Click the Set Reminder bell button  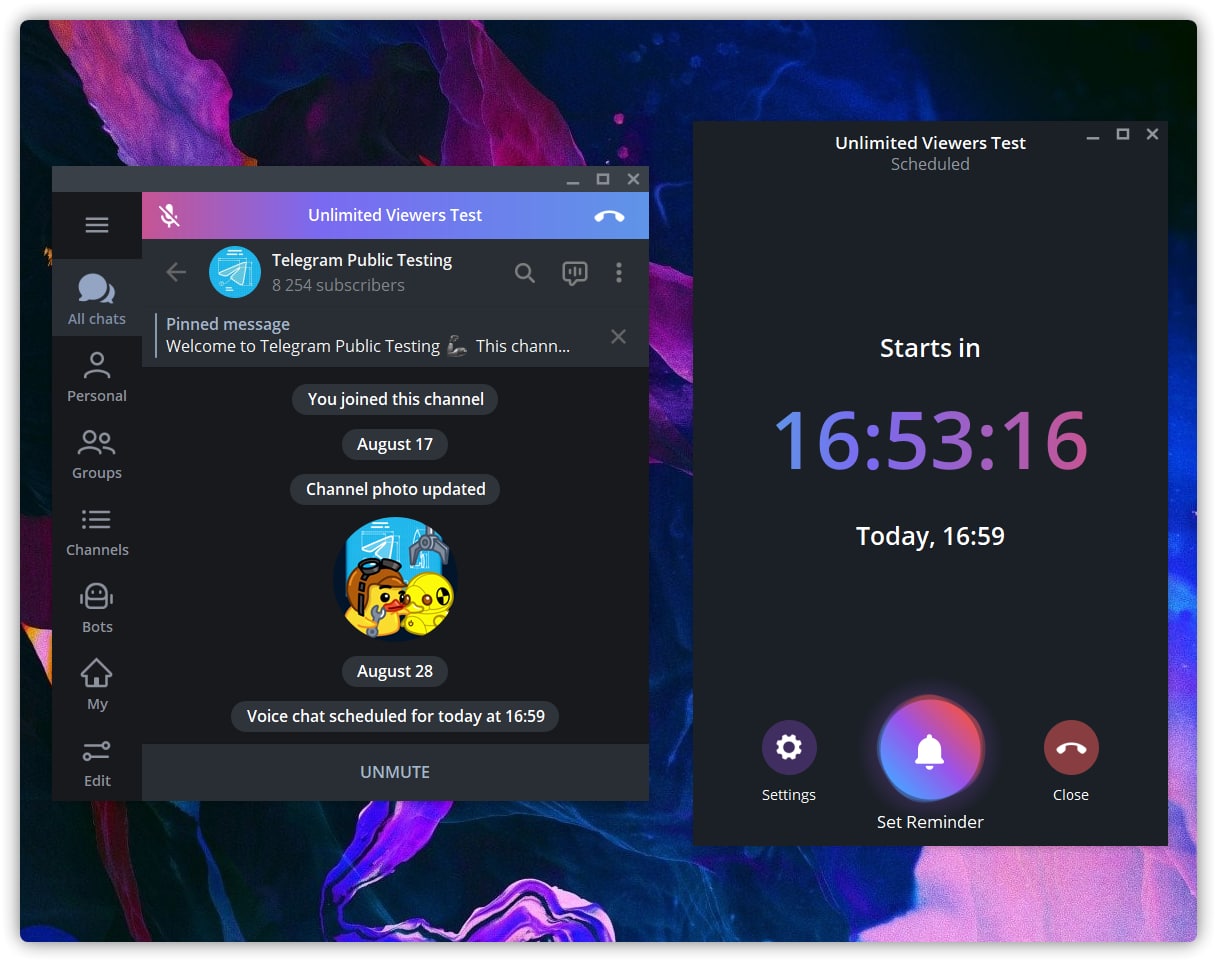point(930,749)
